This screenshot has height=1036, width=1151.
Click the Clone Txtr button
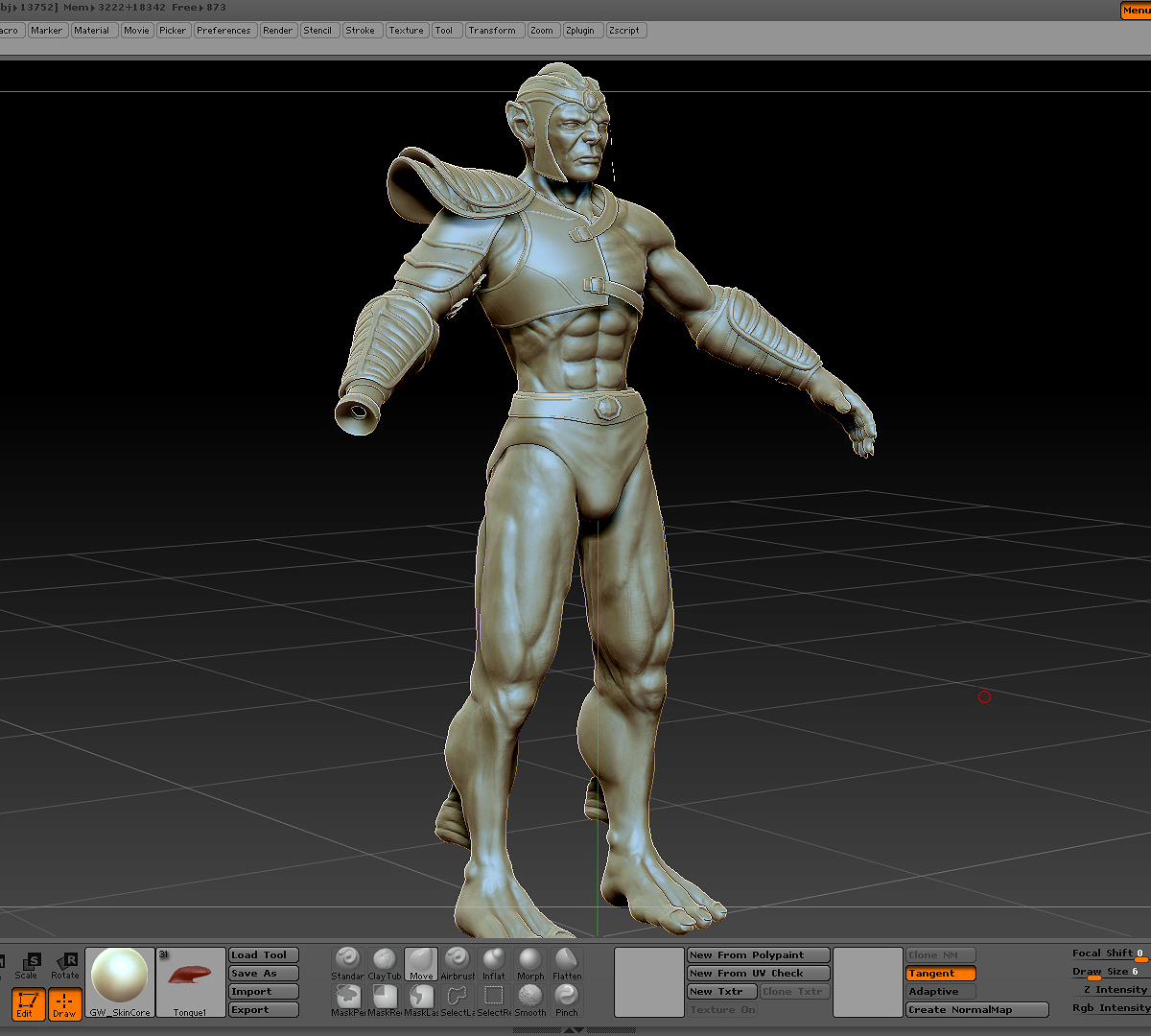click(795, 992)
